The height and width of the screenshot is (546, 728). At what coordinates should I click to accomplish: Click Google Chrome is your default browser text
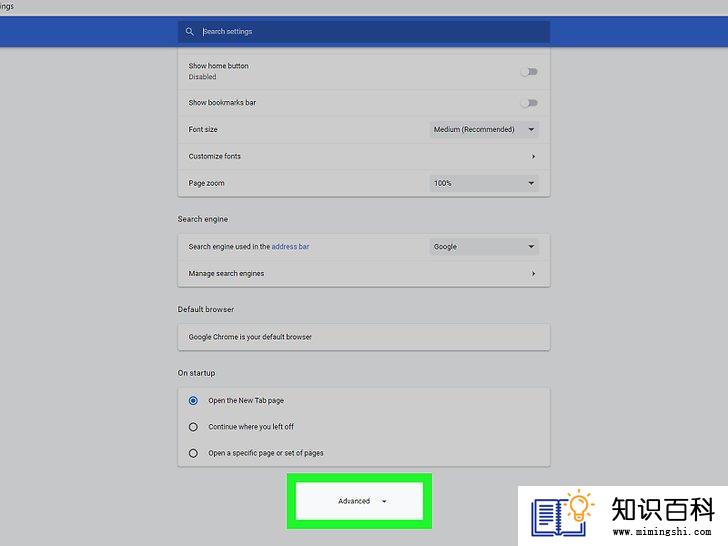click(x=250, y=337)
